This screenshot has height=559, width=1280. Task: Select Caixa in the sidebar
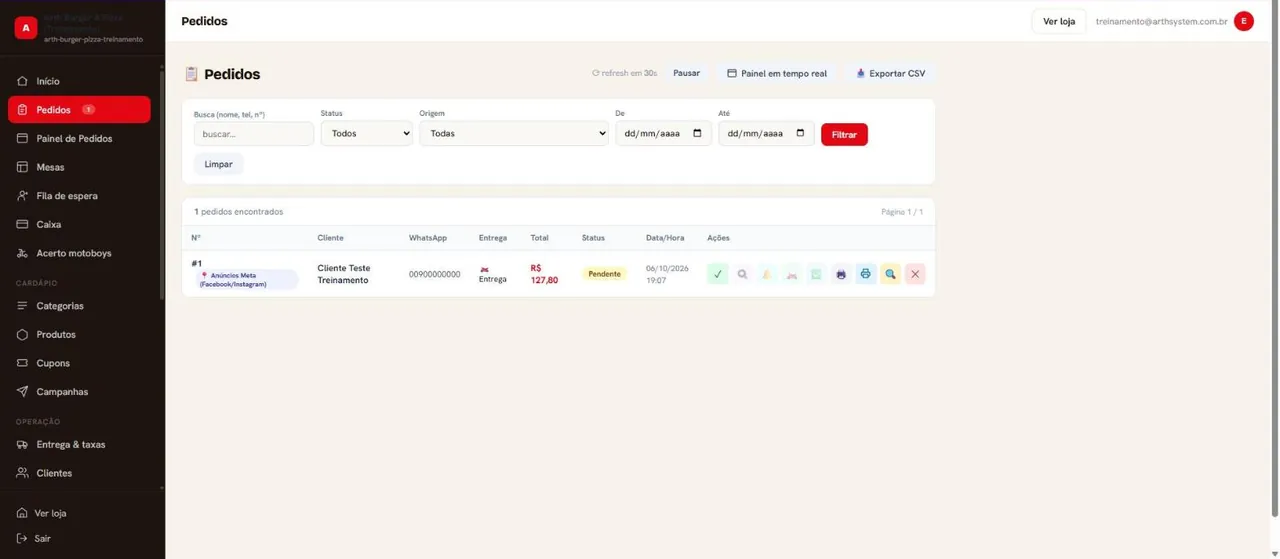pos(79,224)
